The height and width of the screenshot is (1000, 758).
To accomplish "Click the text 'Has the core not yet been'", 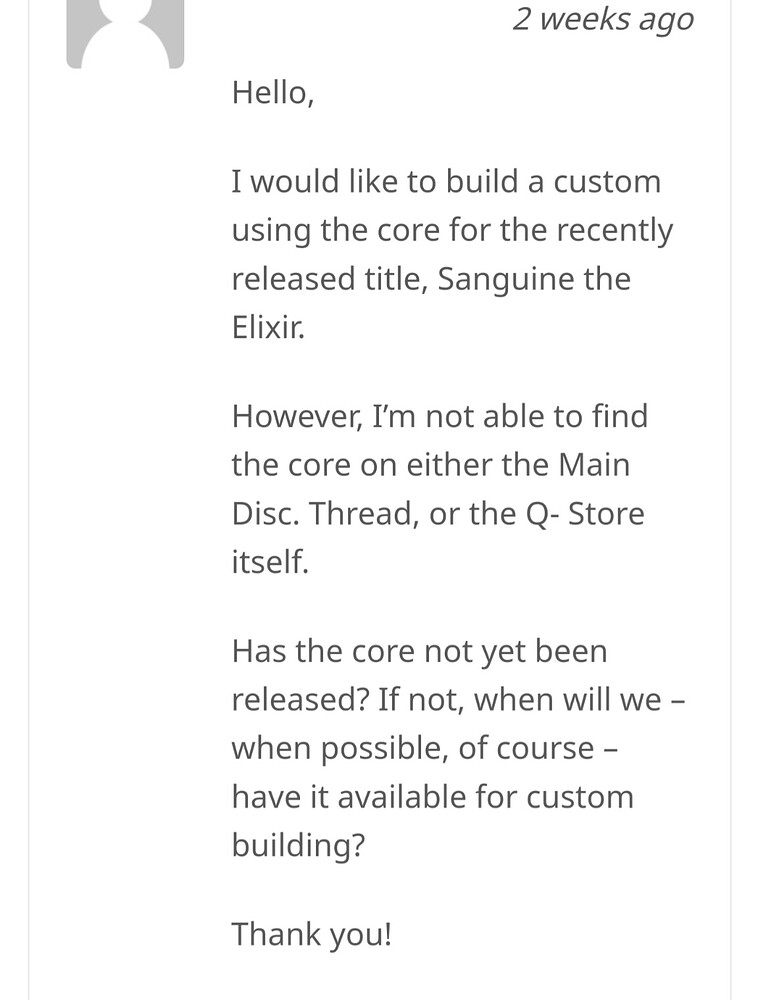I will tap(419, 652).
